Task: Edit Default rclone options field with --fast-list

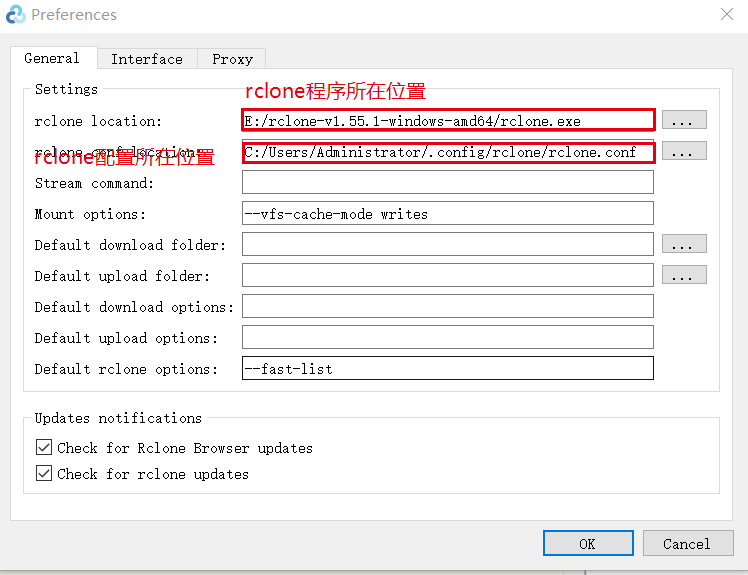Action: coord(448,368)
